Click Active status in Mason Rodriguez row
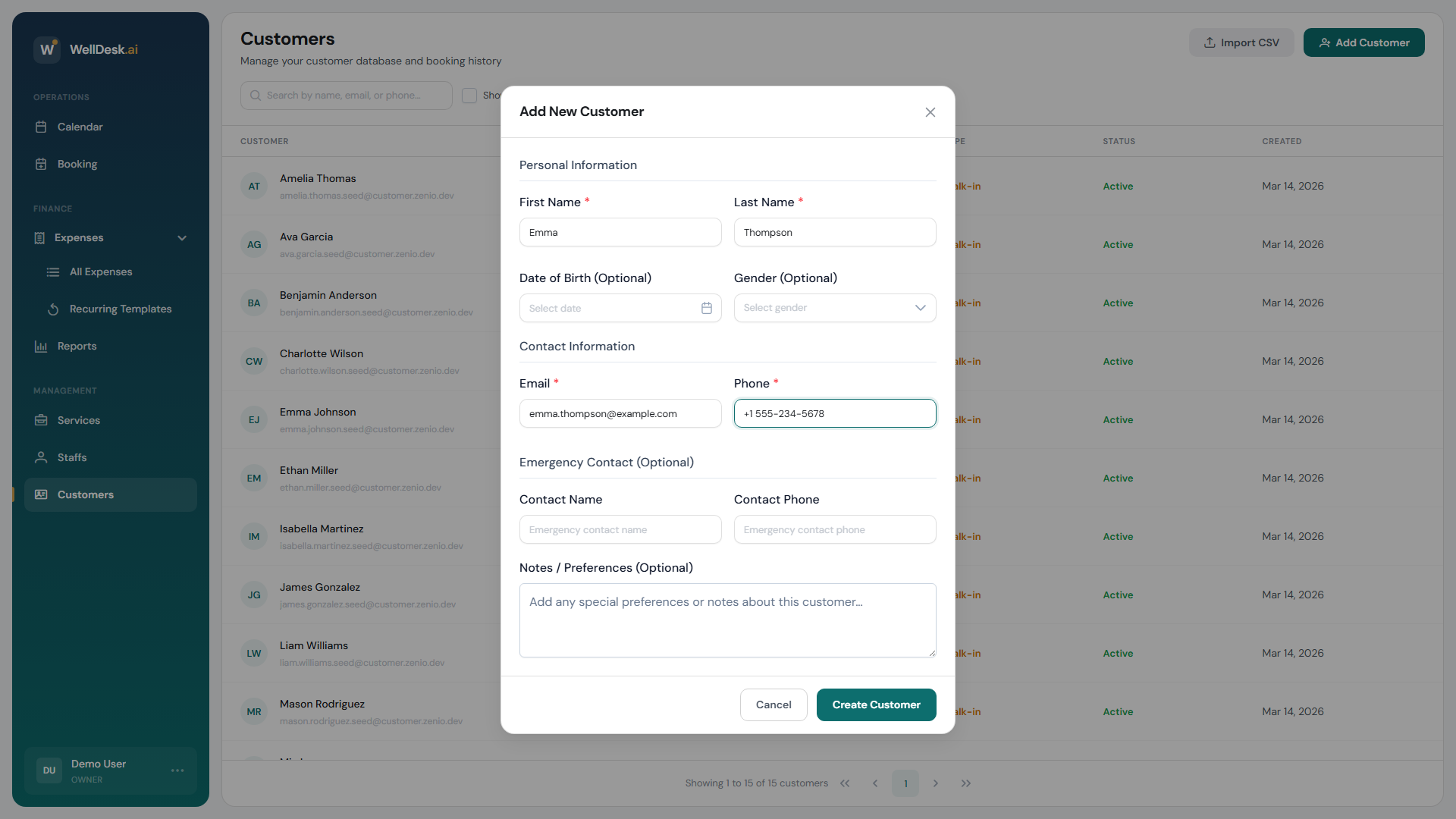 1118,712
